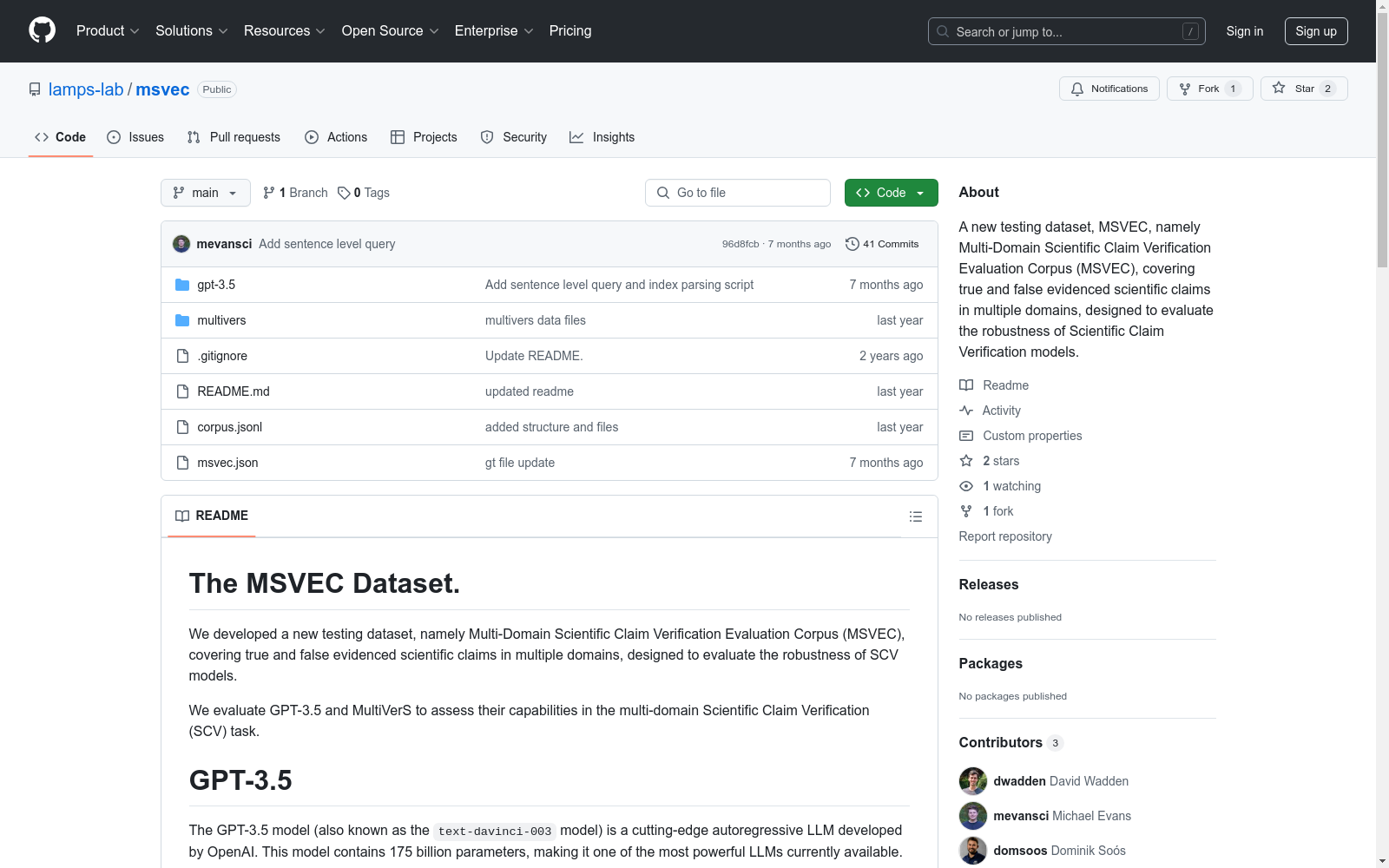Expand the Resources menu
Screen dimensions: 1389x868
pos(285,30)
